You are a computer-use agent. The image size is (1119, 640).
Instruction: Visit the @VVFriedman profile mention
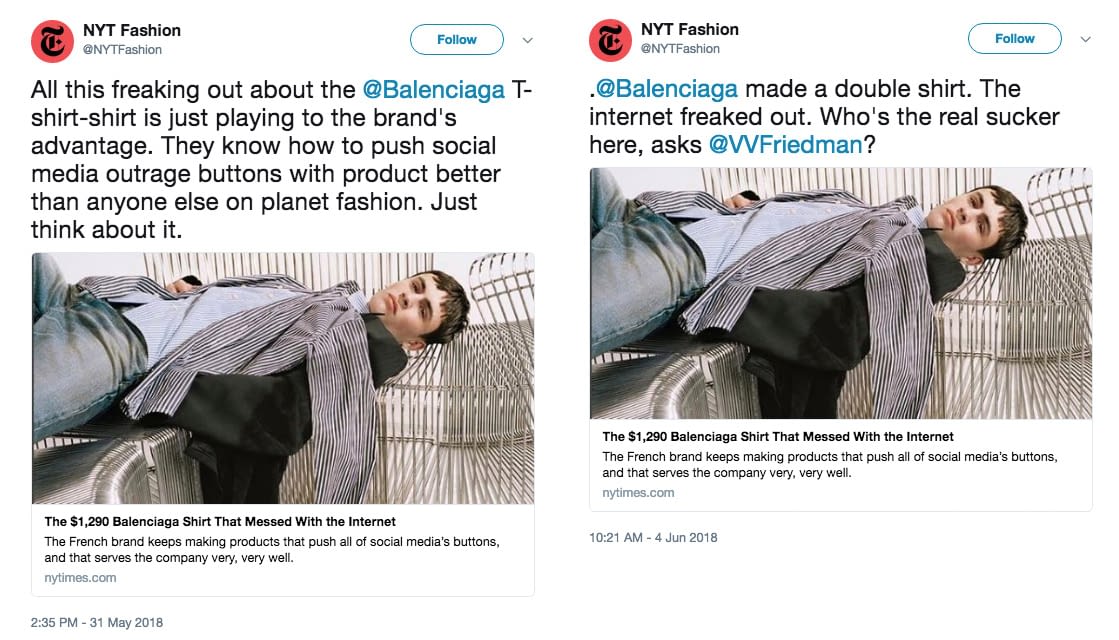785,144
